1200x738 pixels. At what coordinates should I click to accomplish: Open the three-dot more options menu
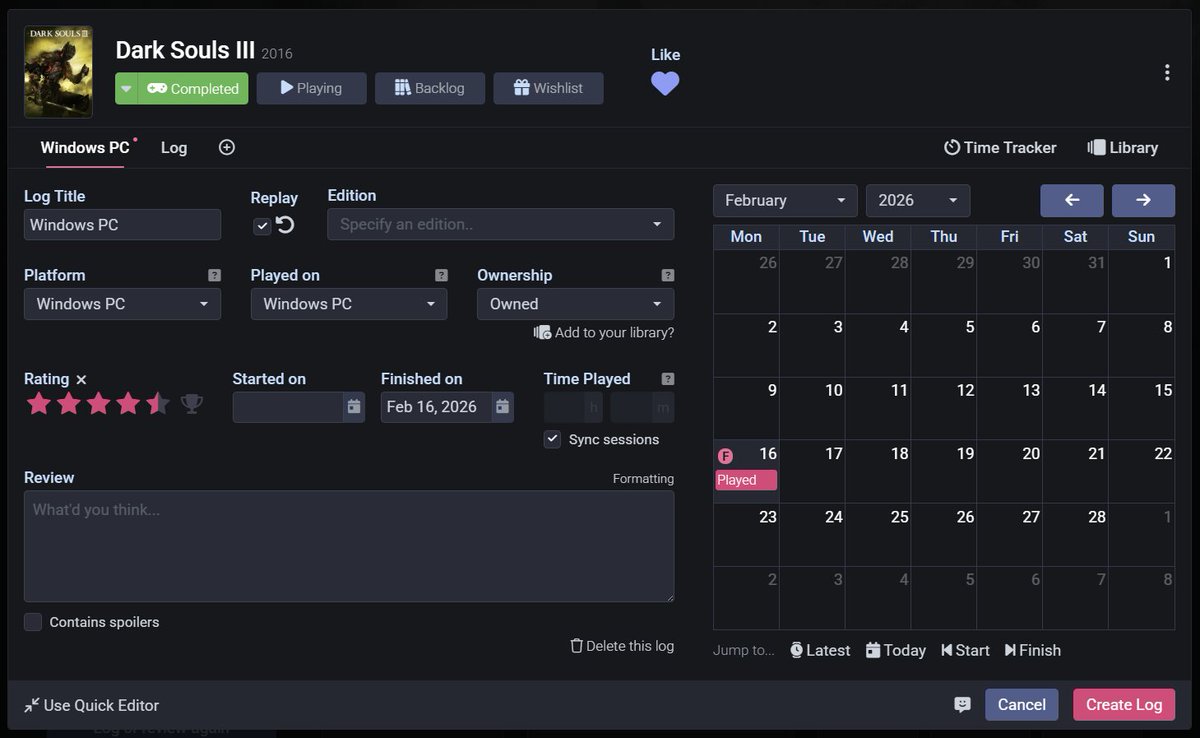click(1167, 73)
